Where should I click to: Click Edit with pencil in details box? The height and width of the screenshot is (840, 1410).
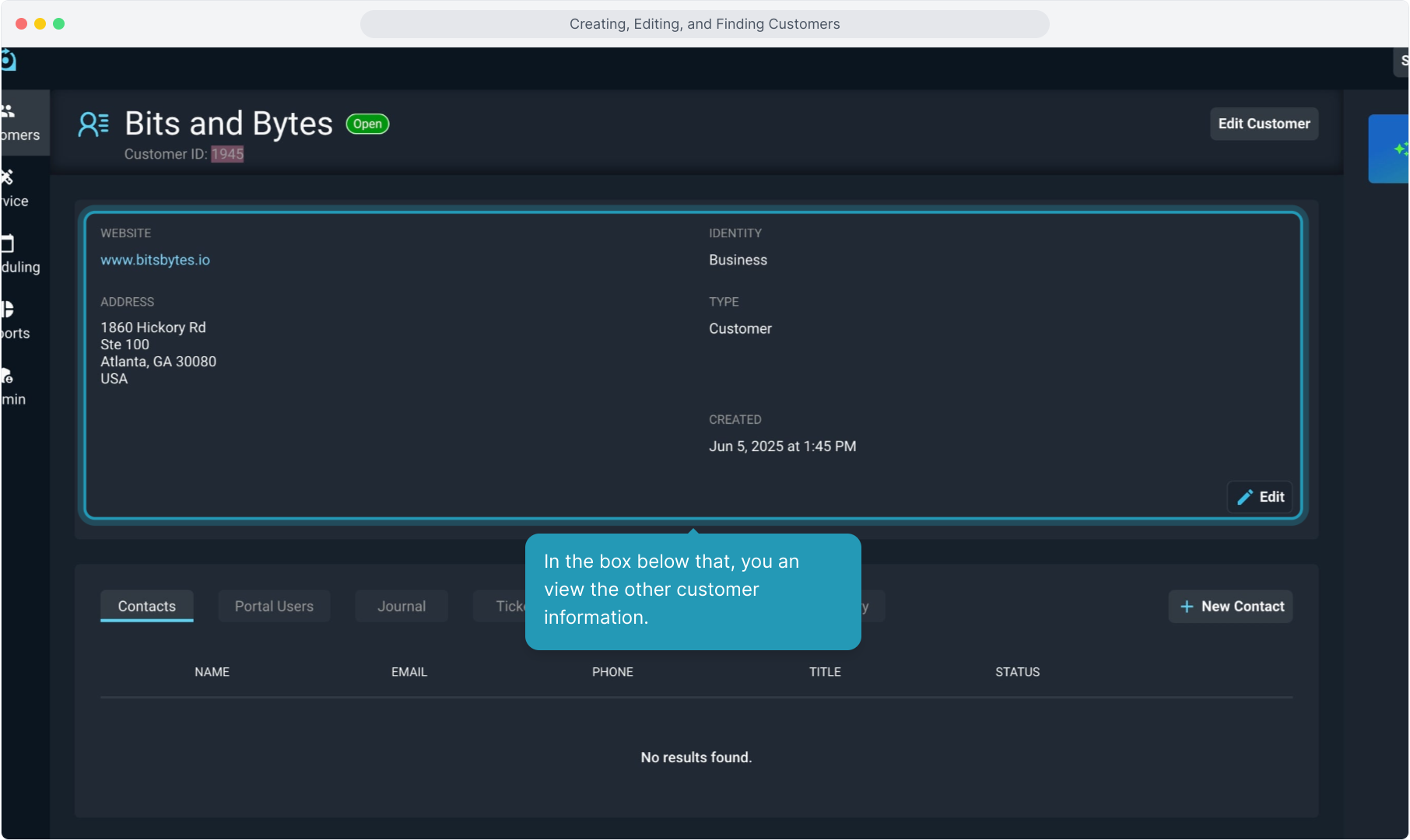pos(1260,497)
